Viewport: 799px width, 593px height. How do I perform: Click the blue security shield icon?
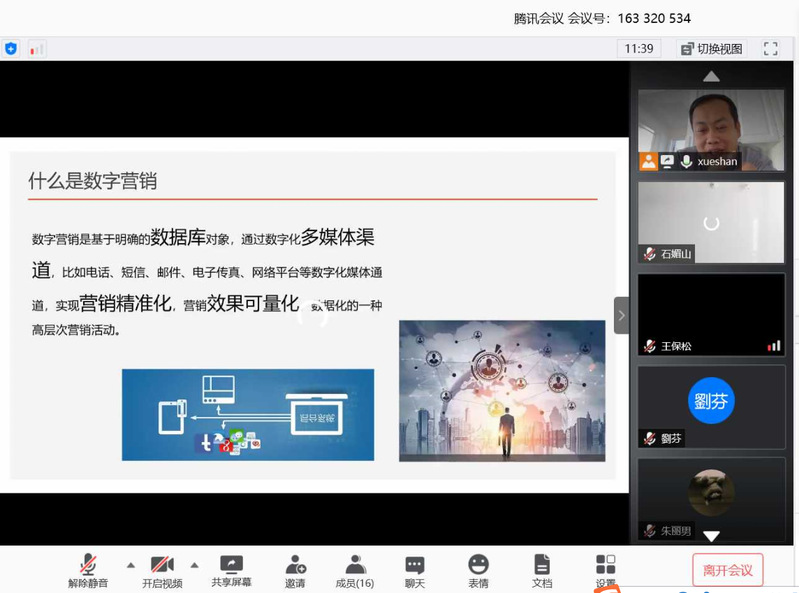tap(11, 48)
